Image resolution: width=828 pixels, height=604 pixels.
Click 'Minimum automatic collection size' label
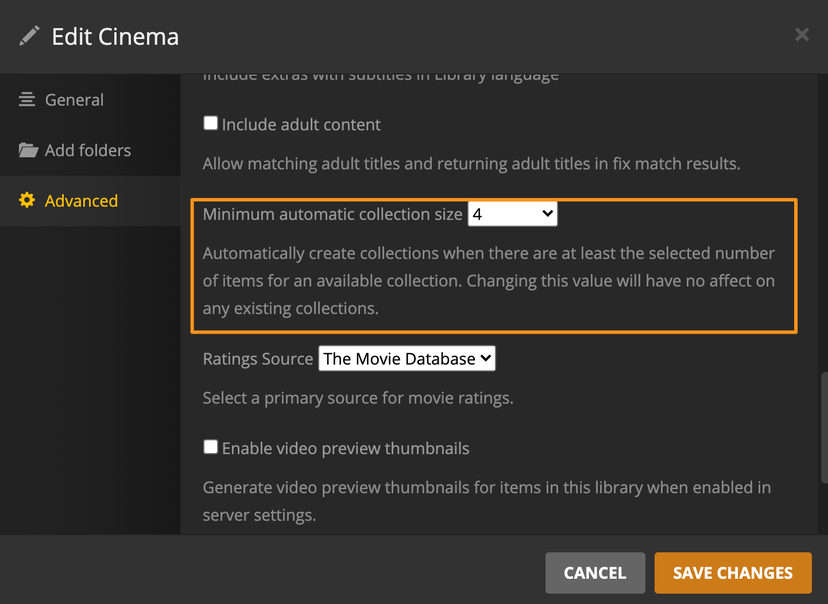point(332,214)
